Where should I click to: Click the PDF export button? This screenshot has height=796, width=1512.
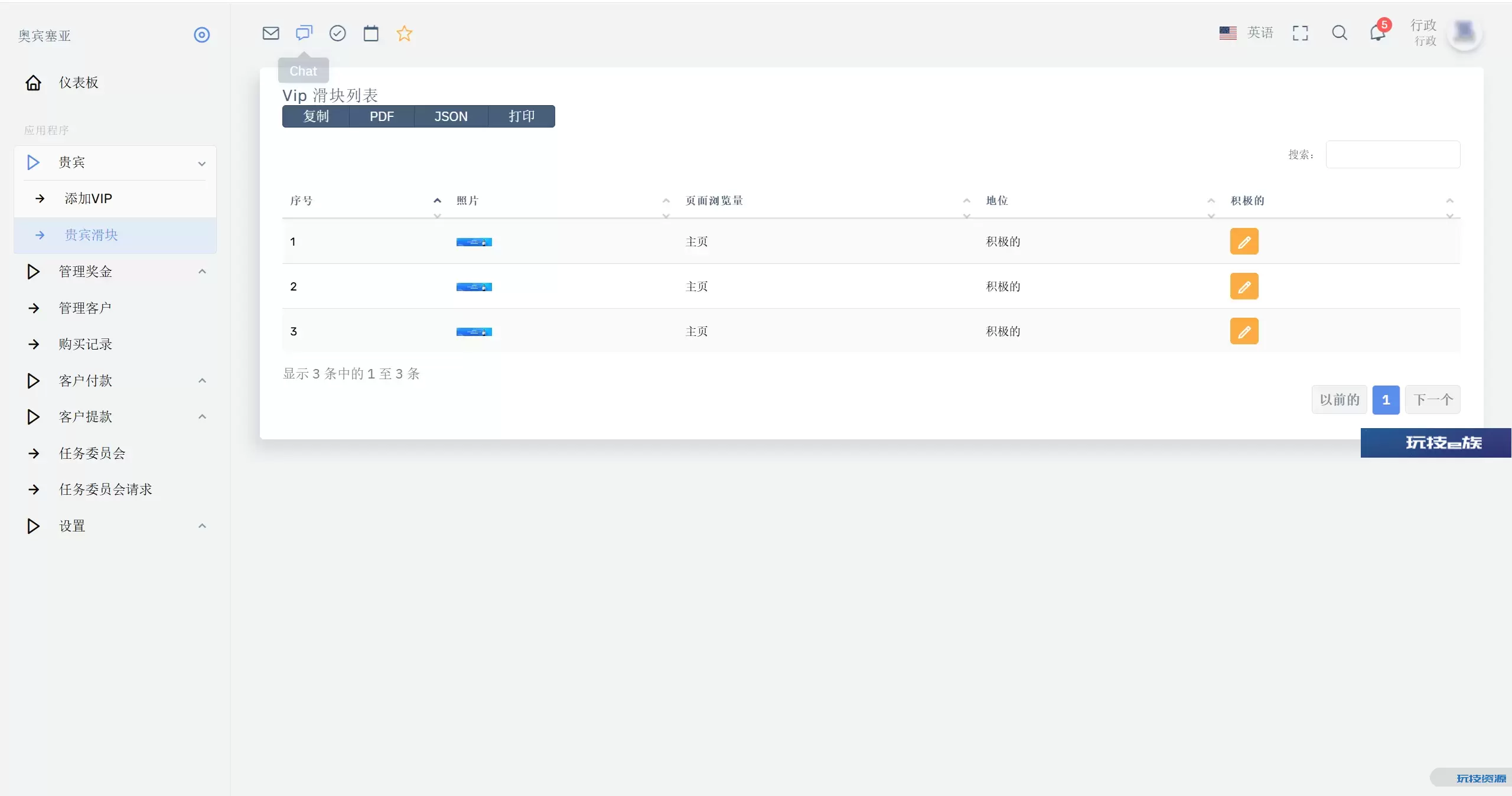click(382, 116)
